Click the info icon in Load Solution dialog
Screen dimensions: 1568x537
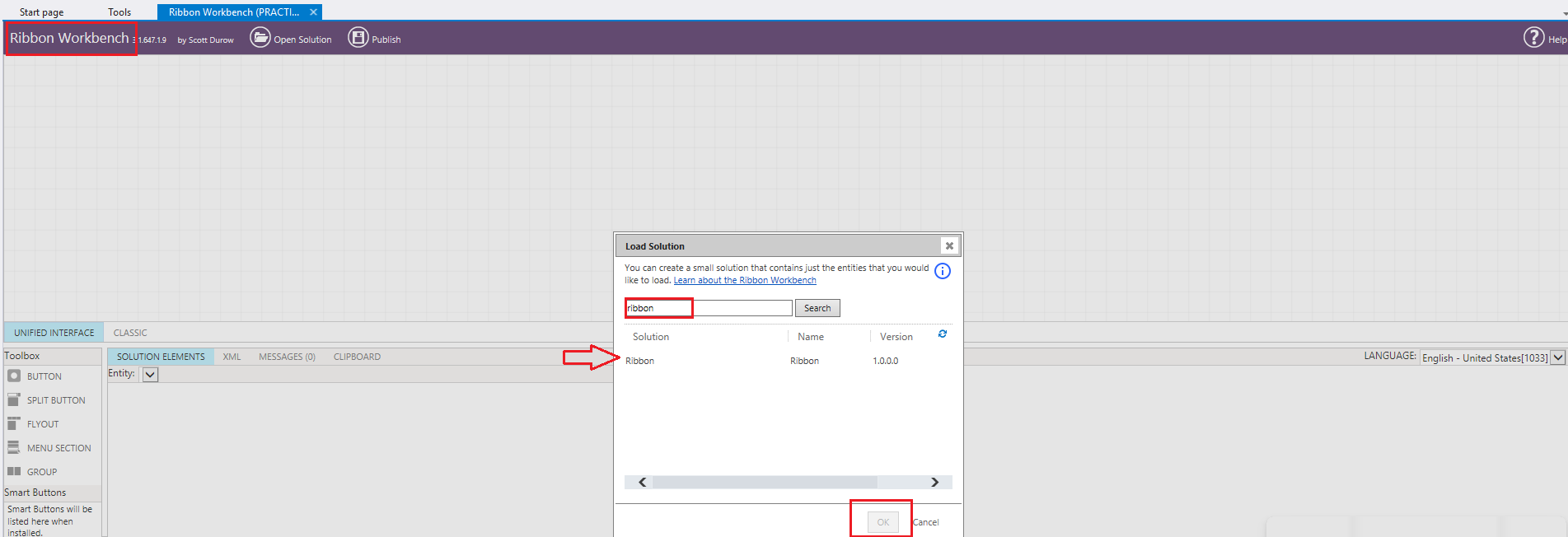(x=943, y=272)
